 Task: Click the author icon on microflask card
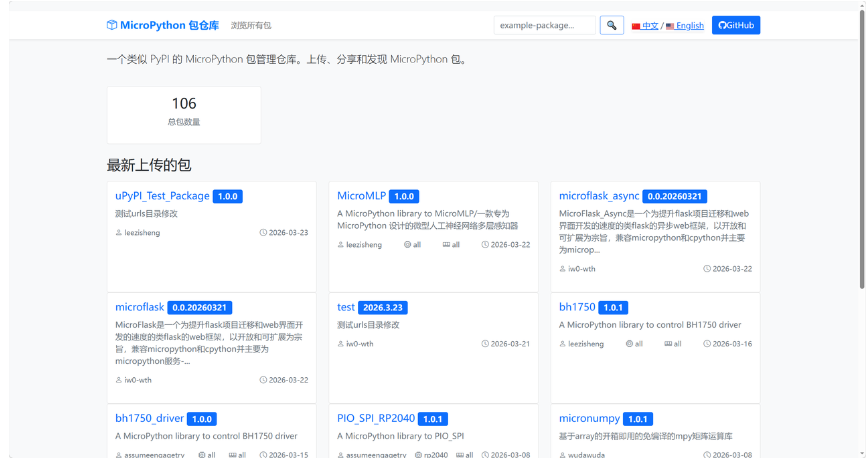pyautogui.click(x=118, y=380)
